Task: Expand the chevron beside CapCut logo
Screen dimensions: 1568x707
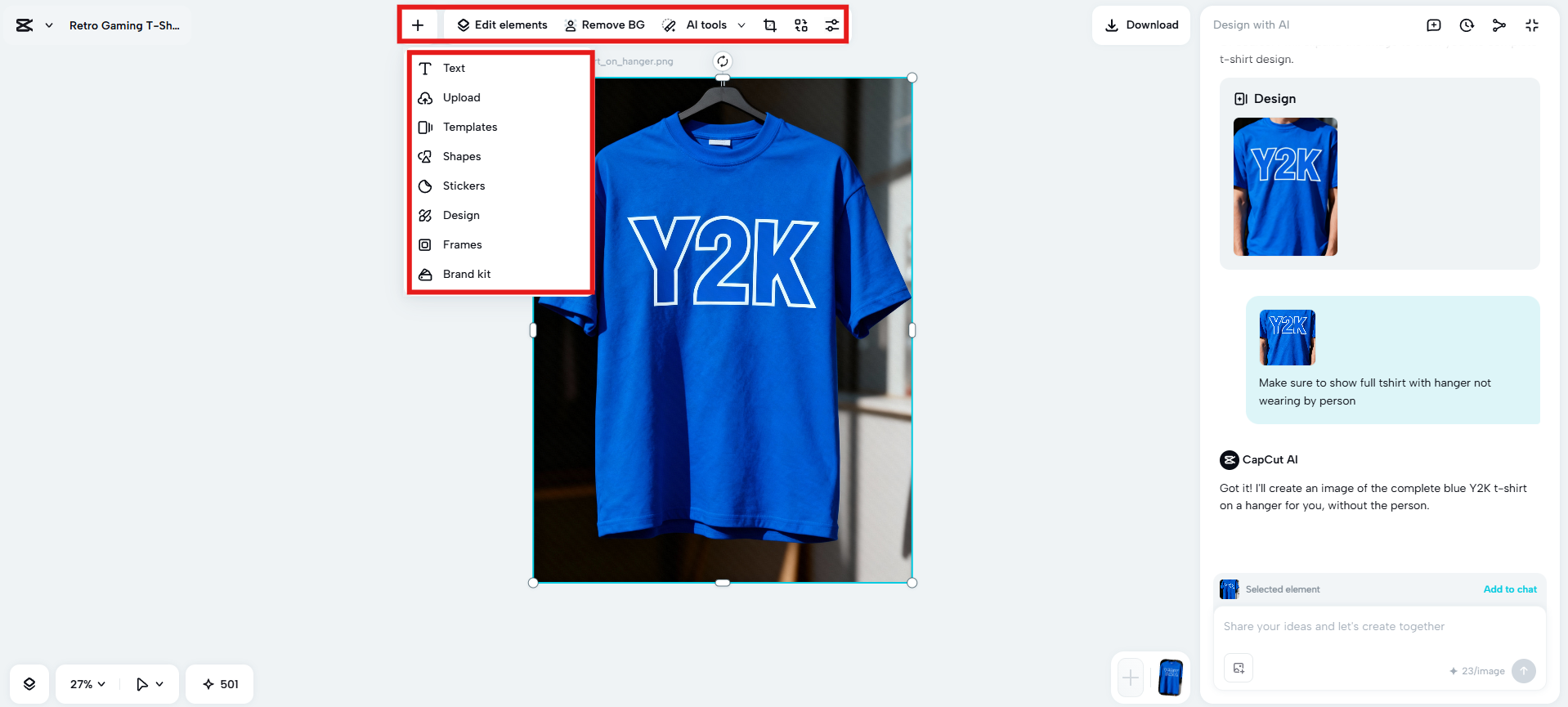Action: coord(49,25)
